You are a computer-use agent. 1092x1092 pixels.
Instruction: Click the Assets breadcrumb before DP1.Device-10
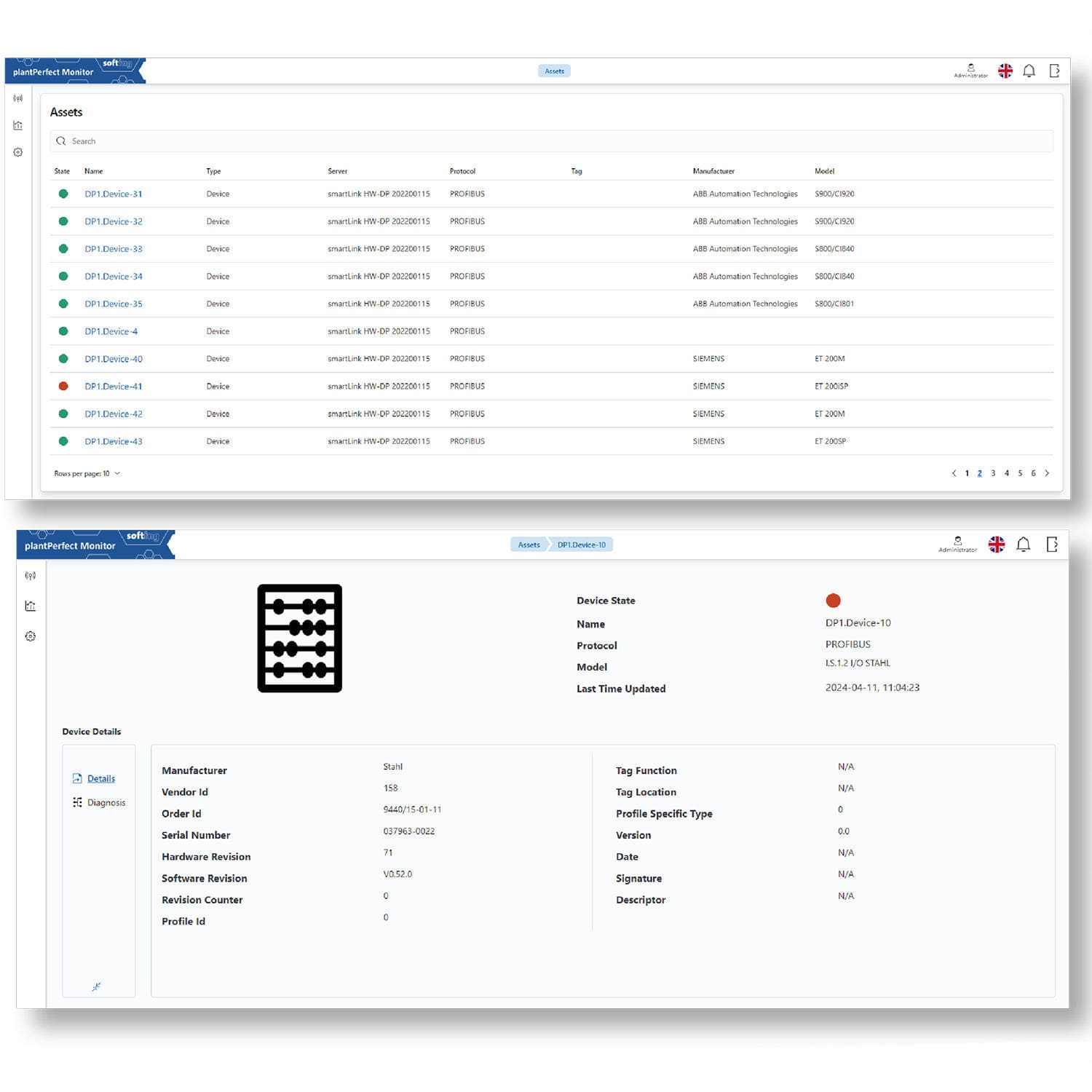click(x=529, y=545)
